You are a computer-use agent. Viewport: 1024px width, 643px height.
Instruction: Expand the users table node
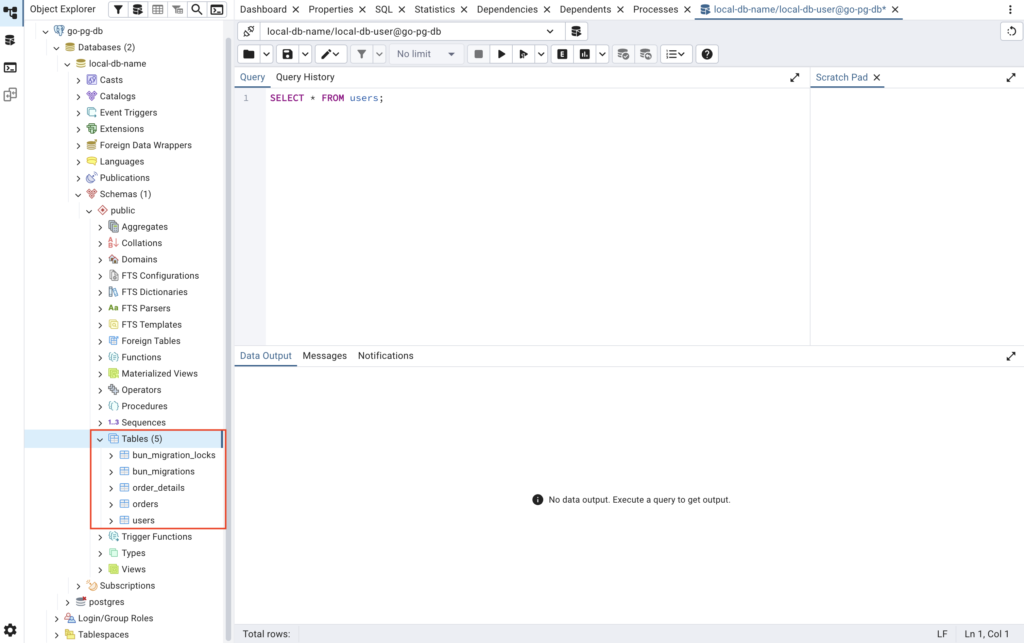click(x=111, y=520)
